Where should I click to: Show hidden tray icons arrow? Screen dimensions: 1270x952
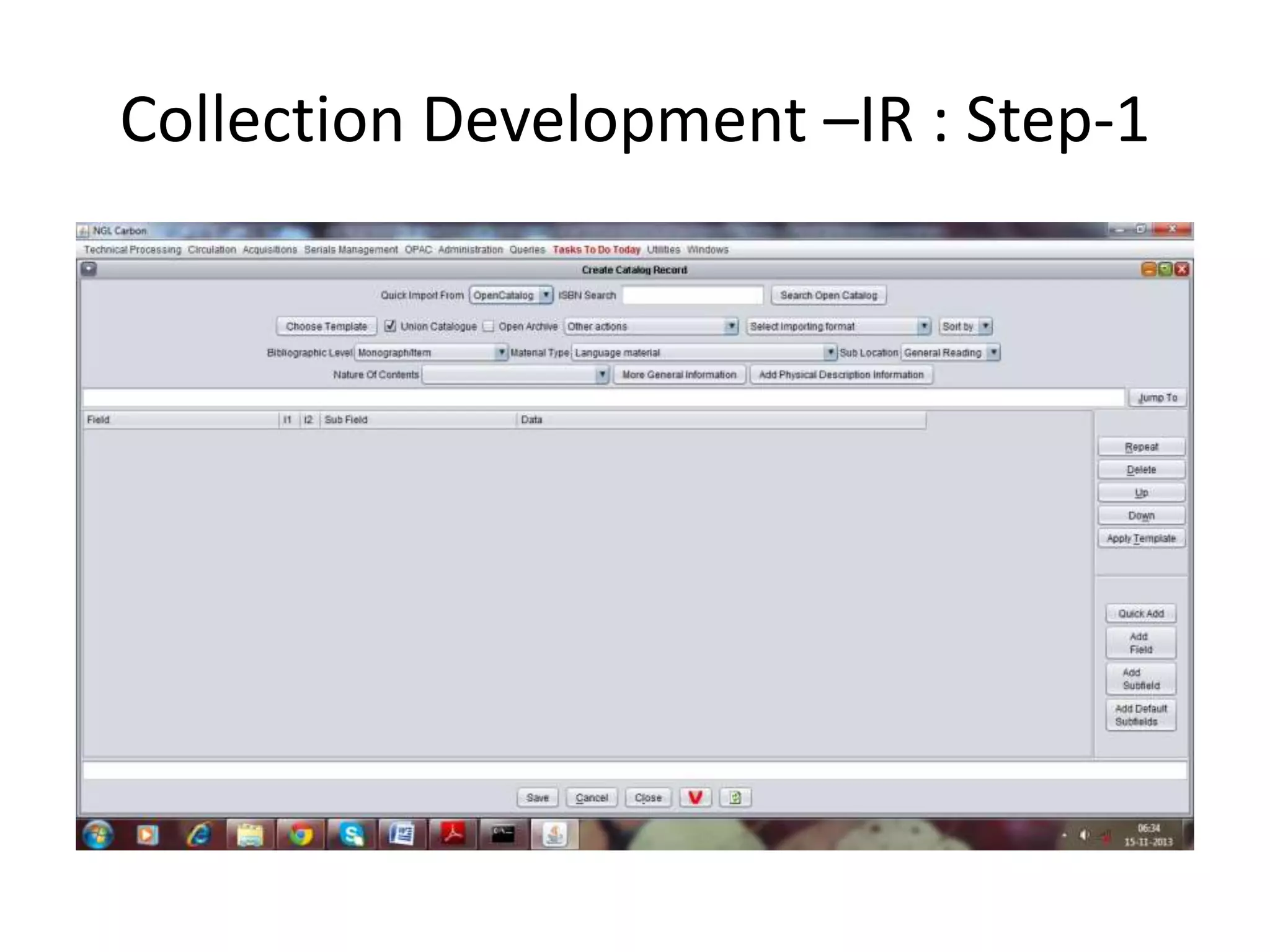coord(1065,835)
